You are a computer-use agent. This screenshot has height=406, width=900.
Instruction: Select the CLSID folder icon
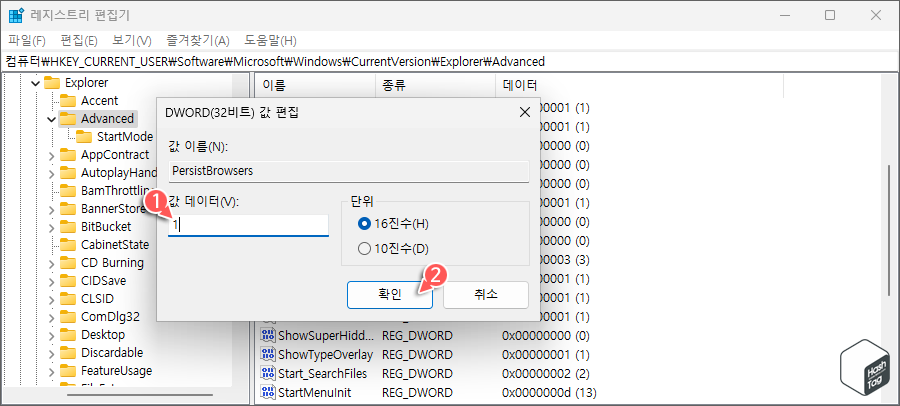point(68,299)
